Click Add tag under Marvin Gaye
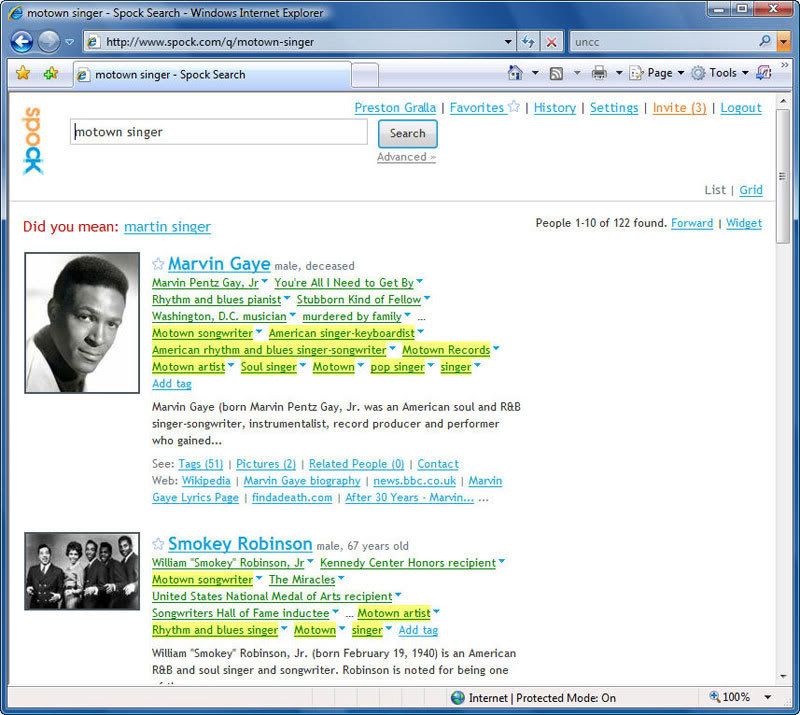 pos(171,384)
